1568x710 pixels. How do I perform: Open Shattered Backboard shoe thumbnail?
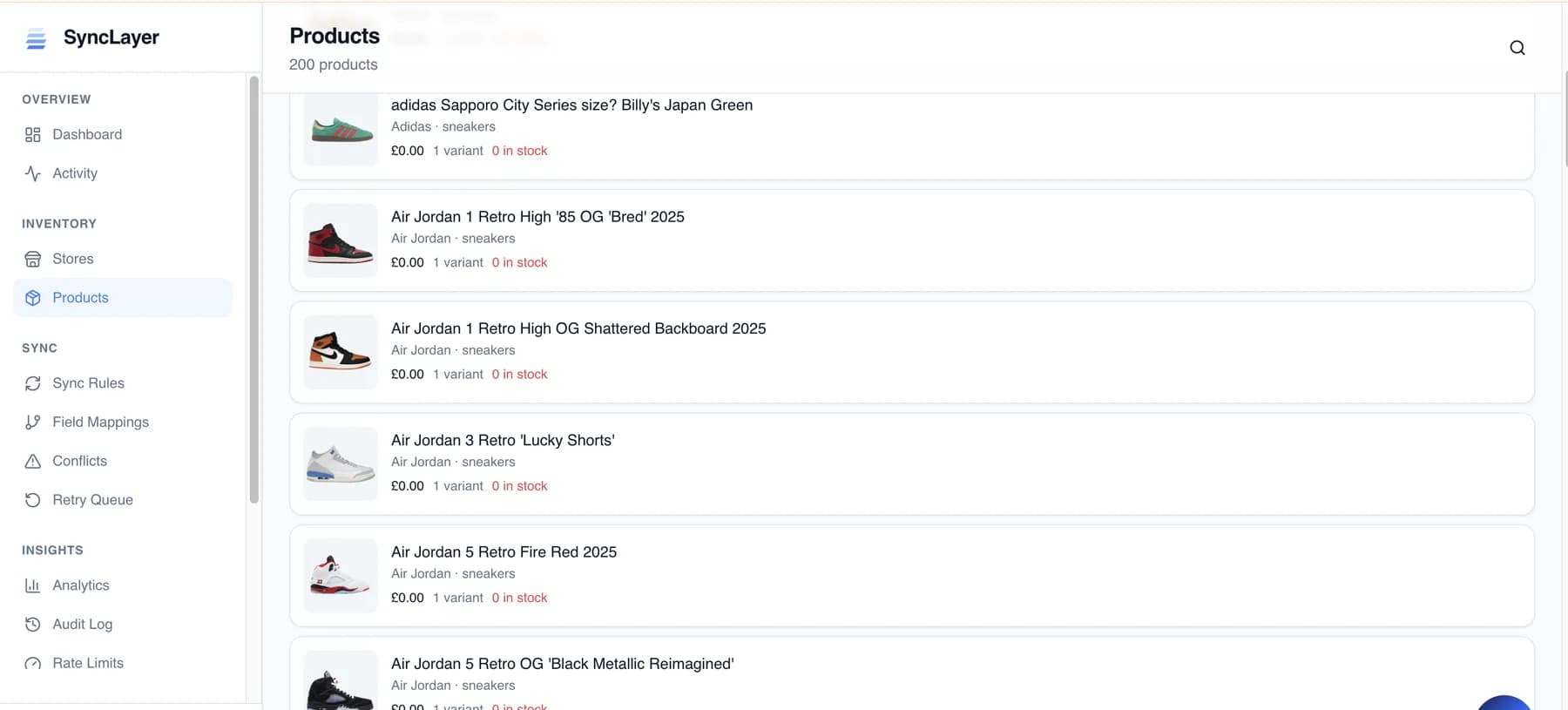(341, 352)
